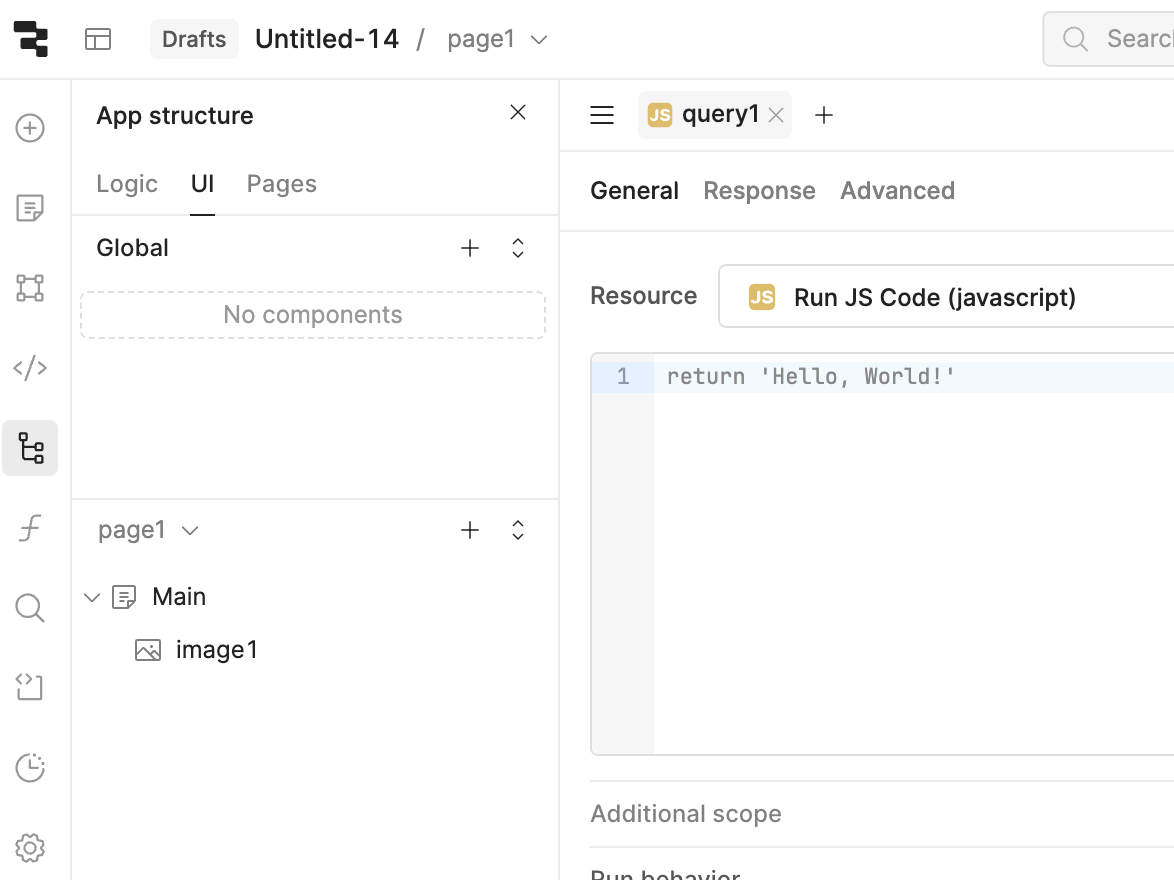The image size is (1174, 880).
Task: Open the Response tab of query1
Action: (759, 191)
